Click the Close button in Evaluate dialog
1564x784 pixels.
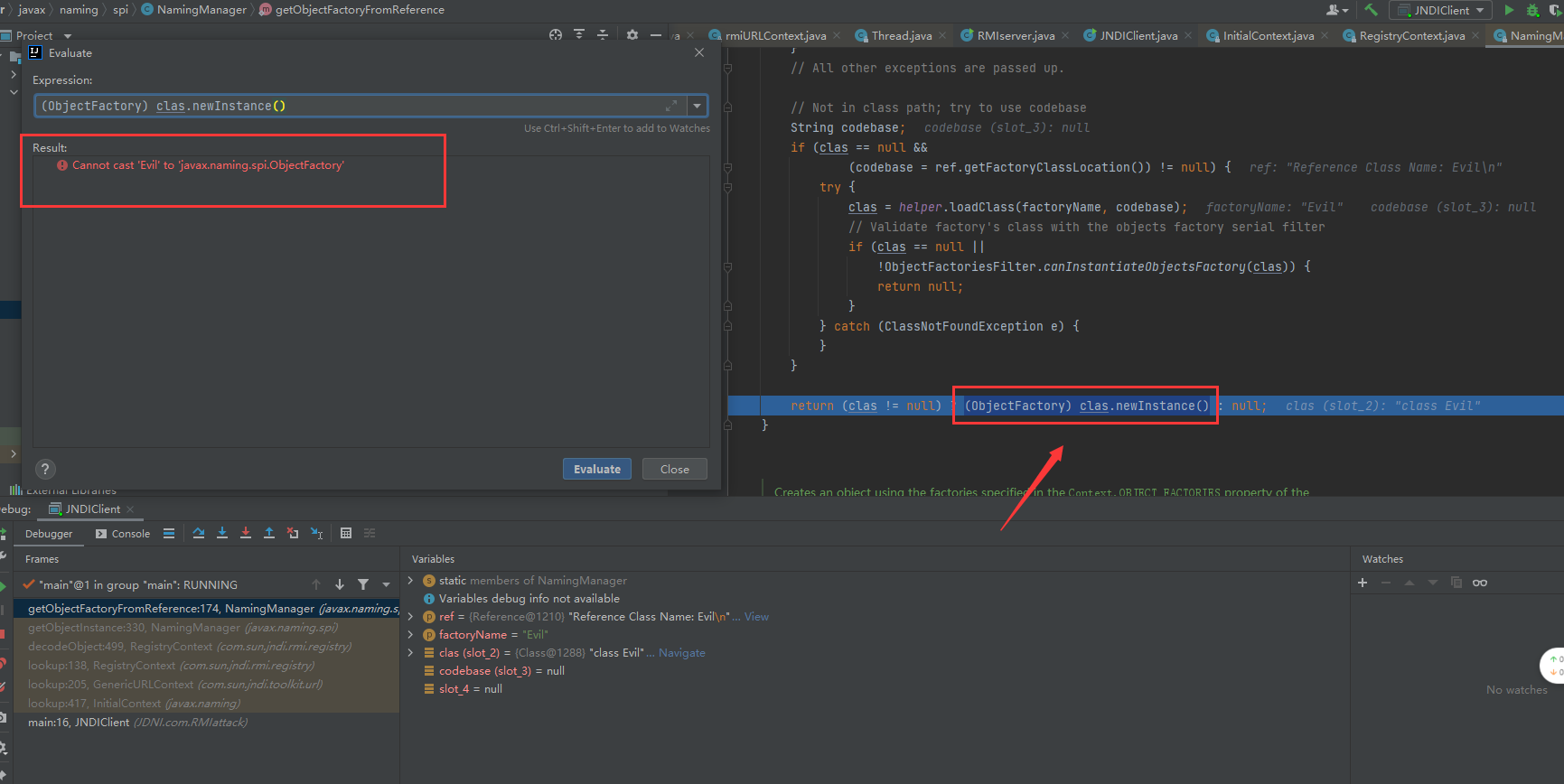click(x=675, y=469)
